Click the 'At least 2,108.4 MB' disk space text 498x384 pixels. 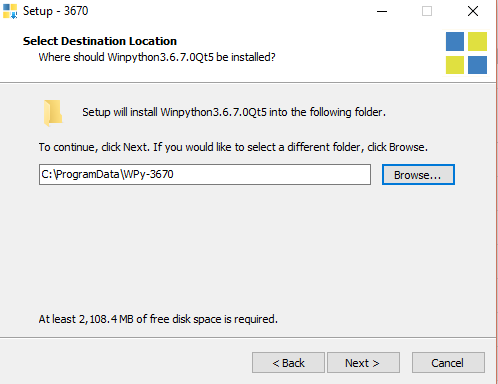click(x=158, y=319)
